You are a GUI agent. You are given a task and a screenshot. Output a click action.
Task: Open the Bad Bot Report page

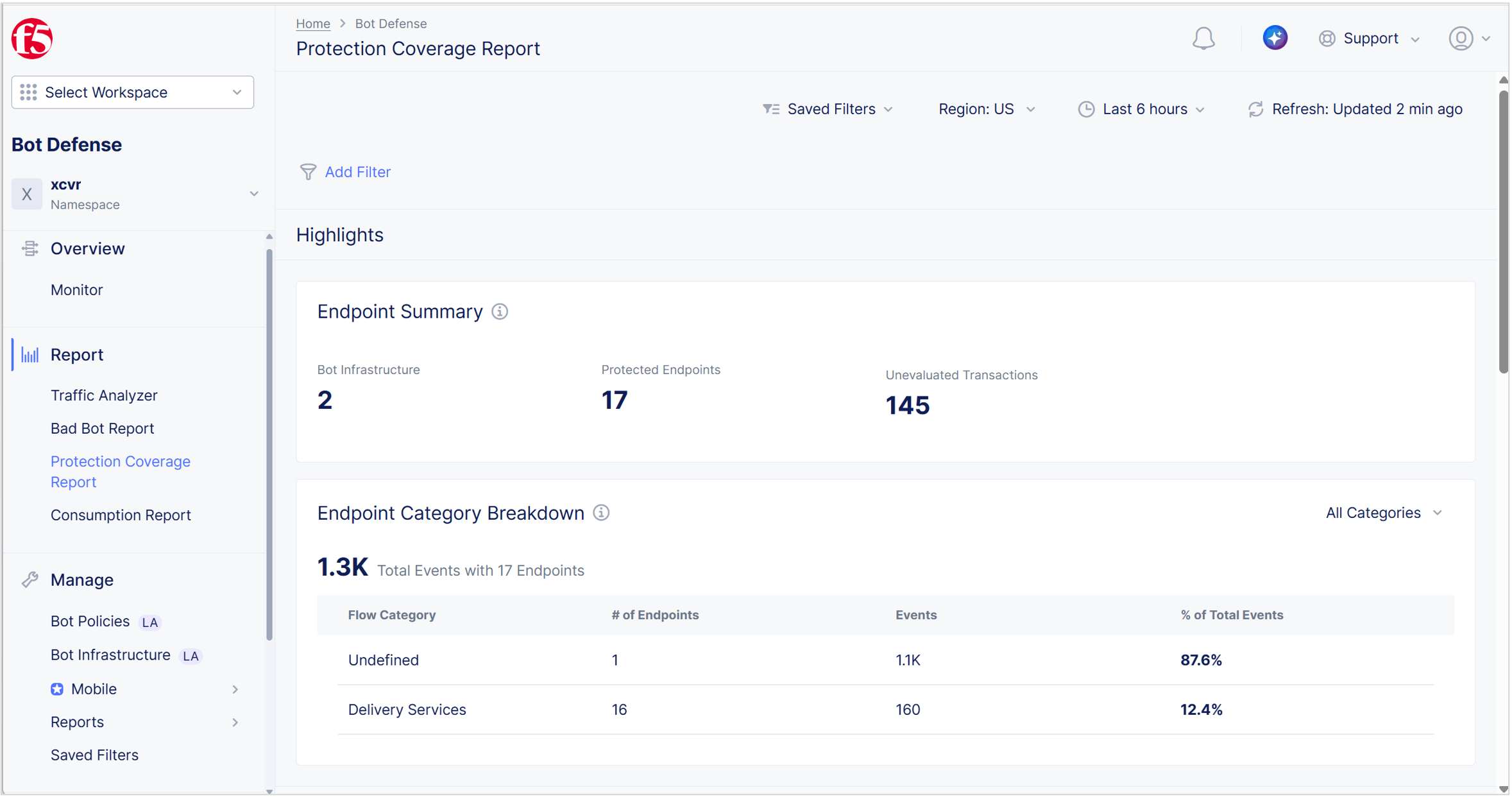[x=102, y=428]
